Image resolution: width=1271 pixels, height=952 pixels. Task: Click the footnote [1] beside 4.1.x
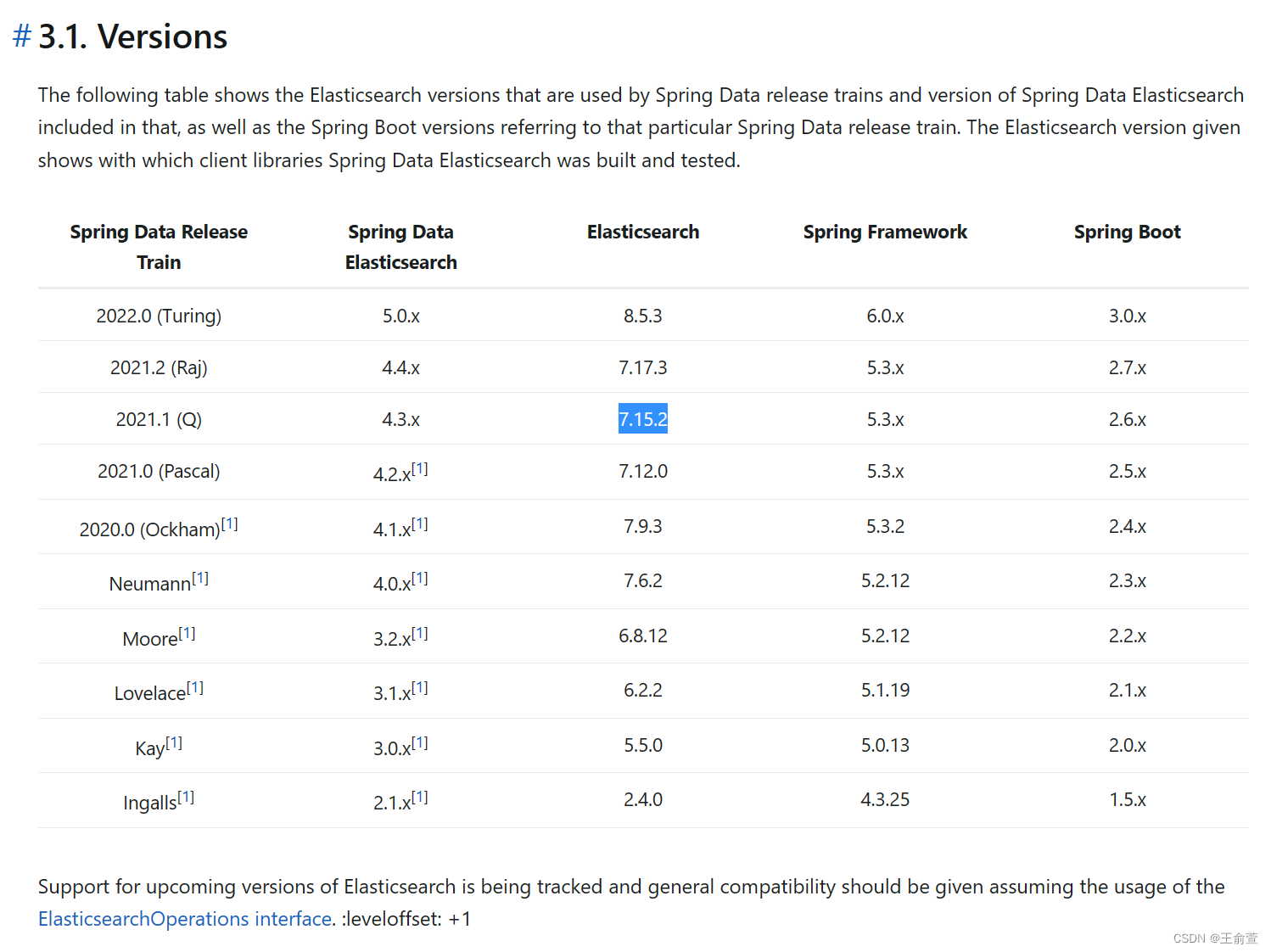pyautogui.click(x=420, y=524)
